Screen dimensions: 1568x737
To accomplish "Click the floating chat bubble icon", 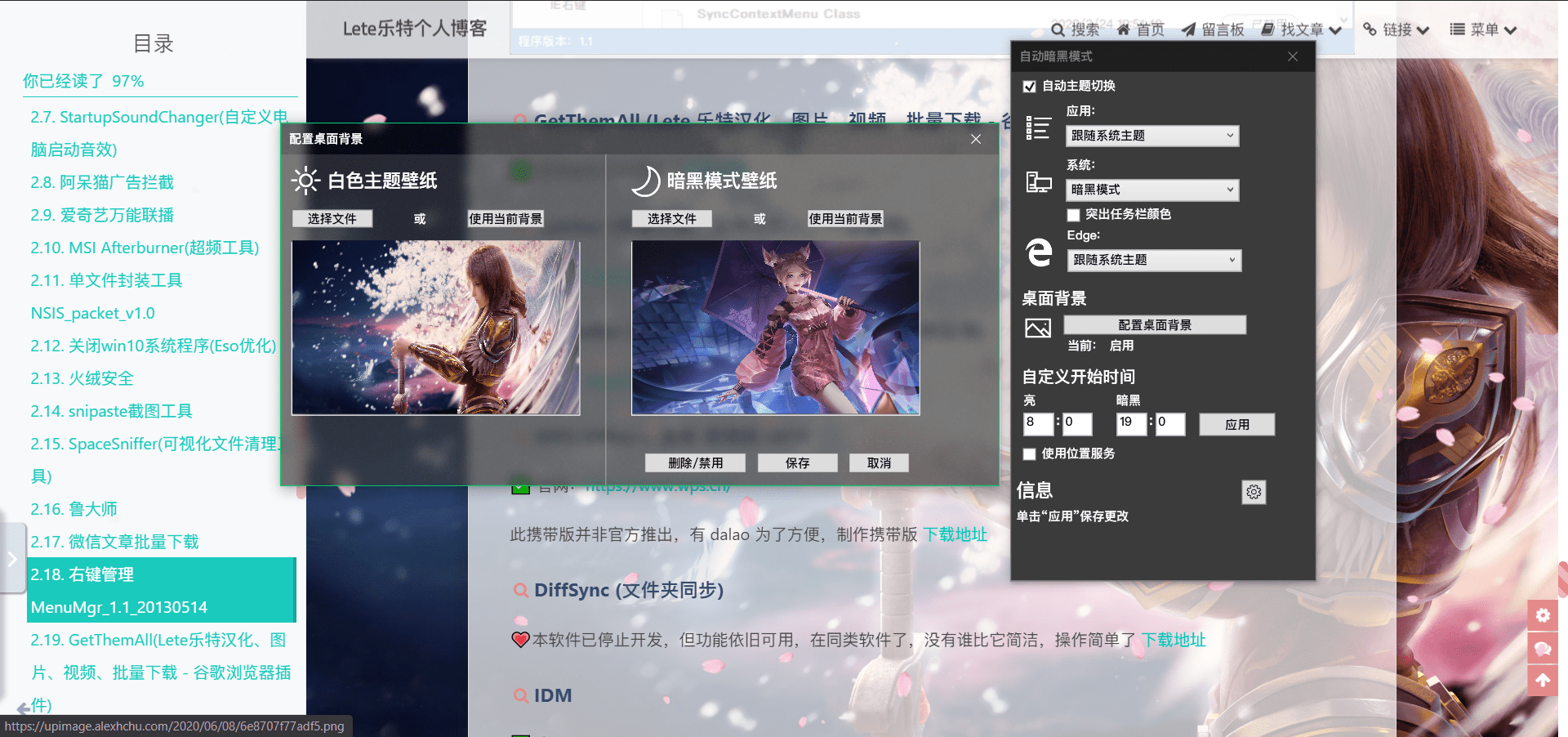I will [1543, 649].
